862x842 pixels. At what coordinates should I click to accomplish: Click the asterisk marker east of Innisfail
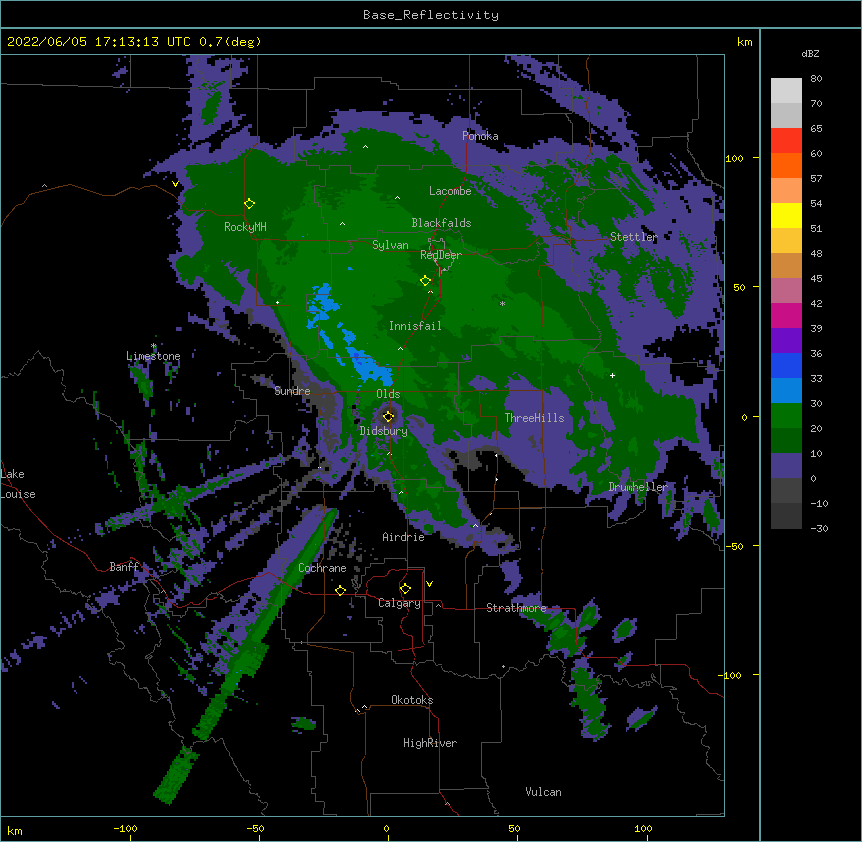(x=502, y=303)
